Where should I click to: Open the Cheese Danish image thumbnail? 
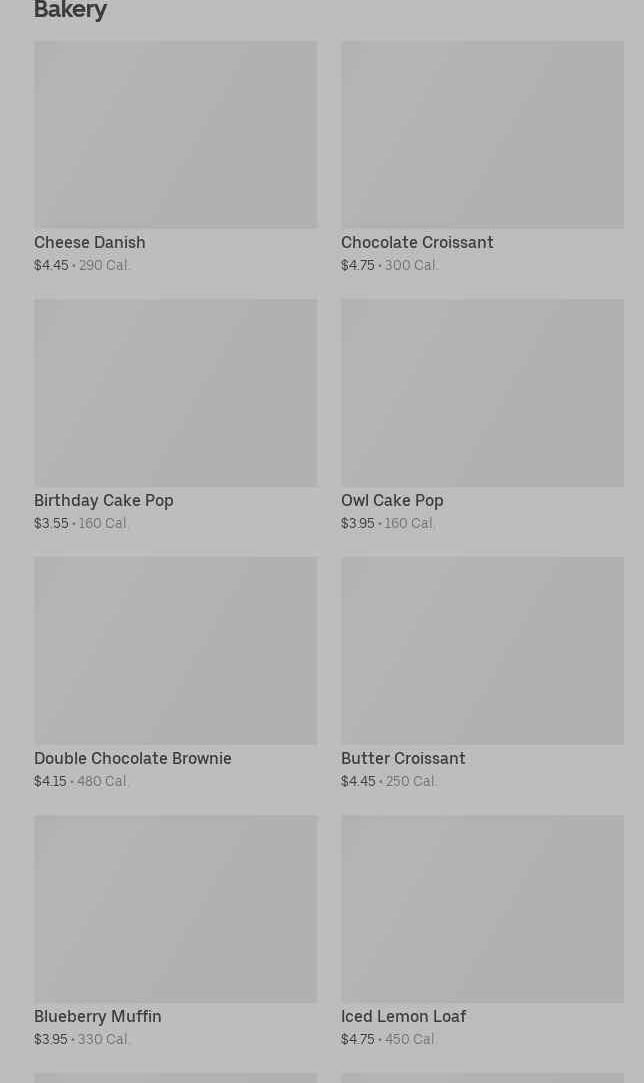(x=175, y=134)
